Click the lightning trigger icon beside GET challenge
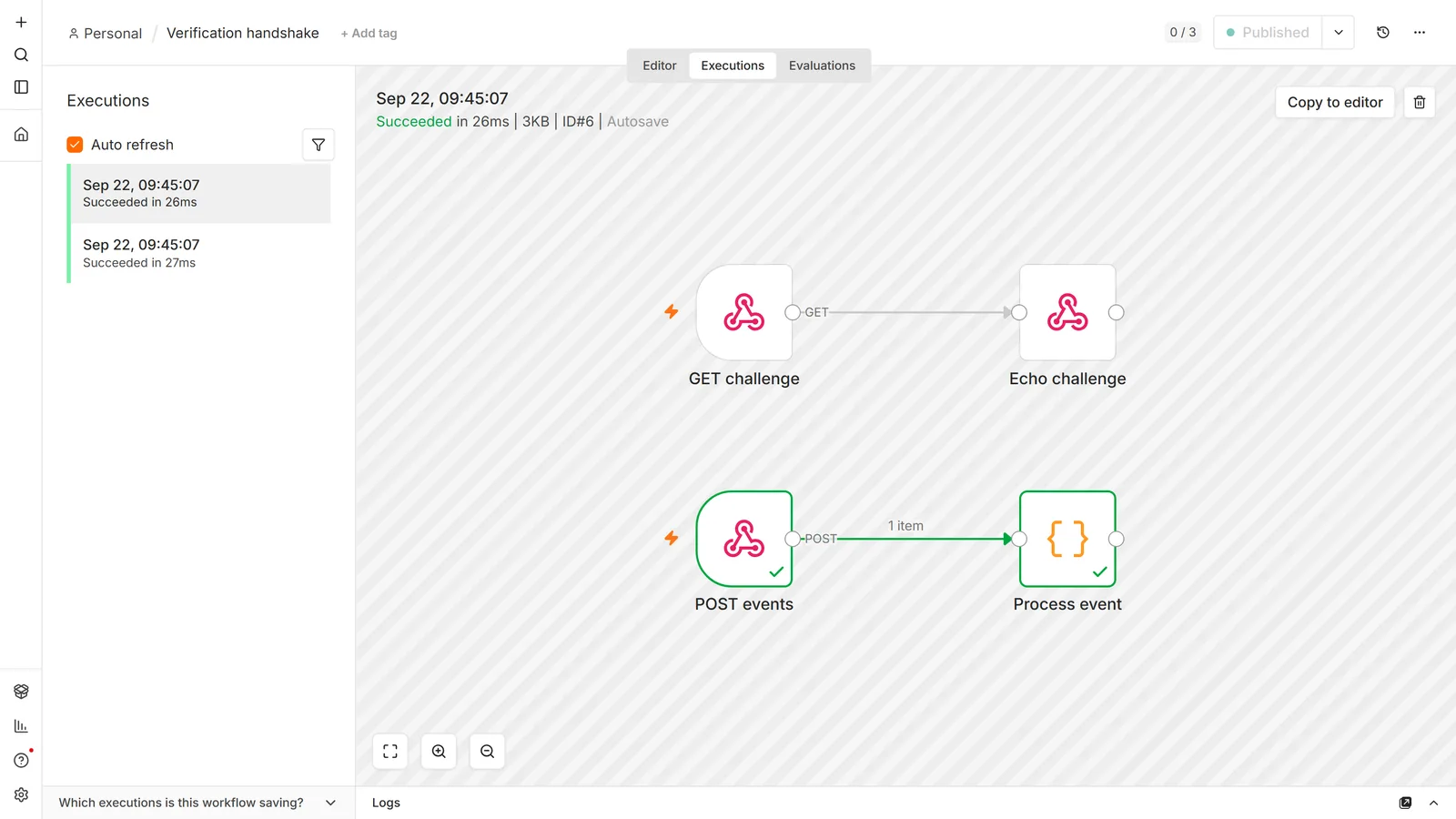 (672, 311)
